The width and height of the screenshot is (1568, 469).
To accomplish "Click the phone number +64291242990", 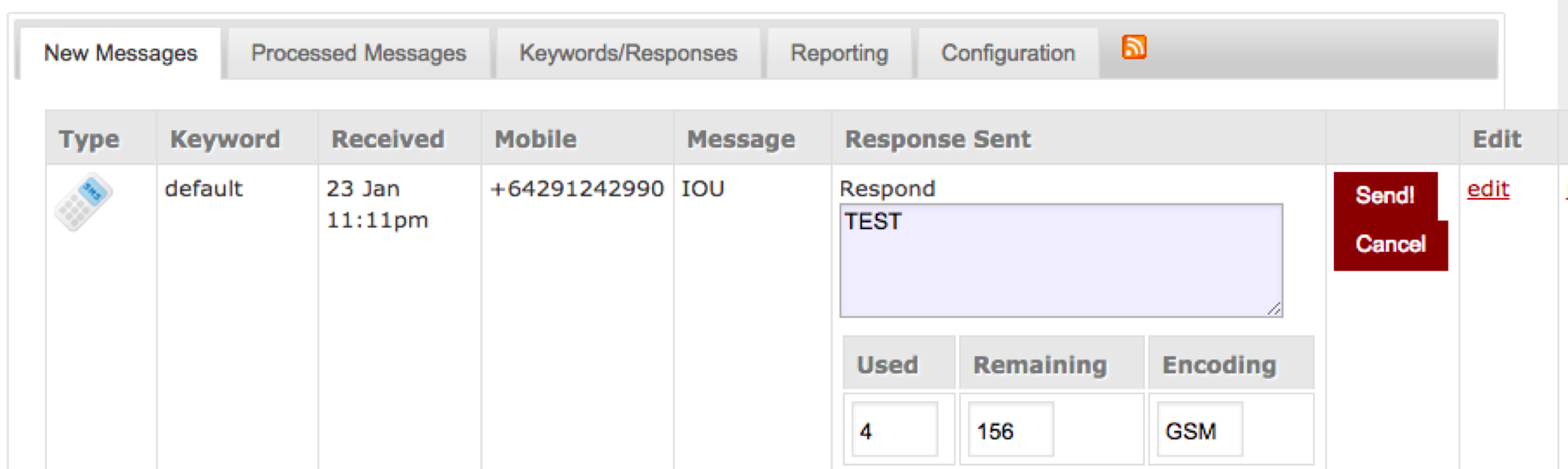I will coord(577,188).
